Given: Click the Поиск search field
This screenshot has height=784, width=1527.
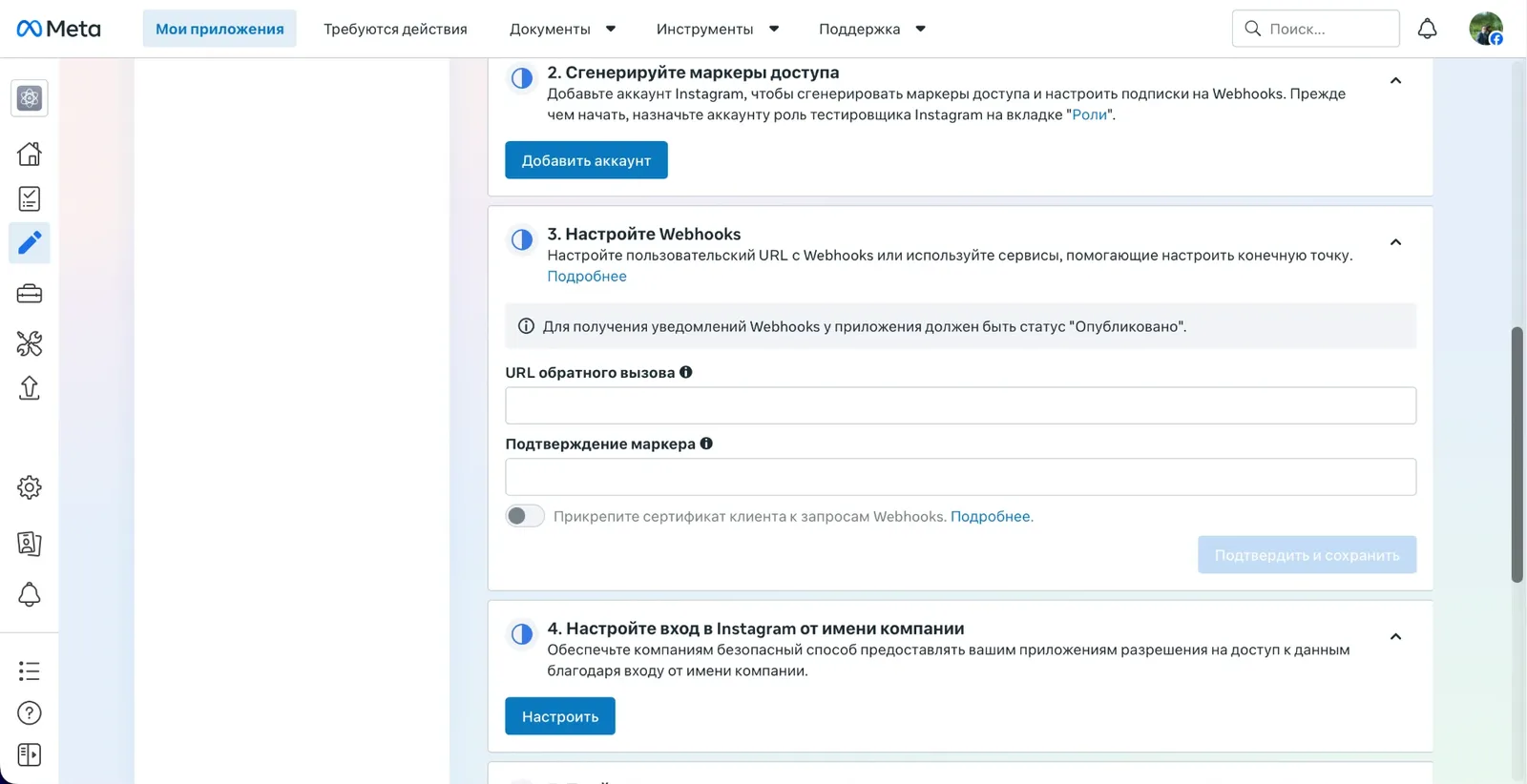Looking at the screenshot, I should [1315, 29].
